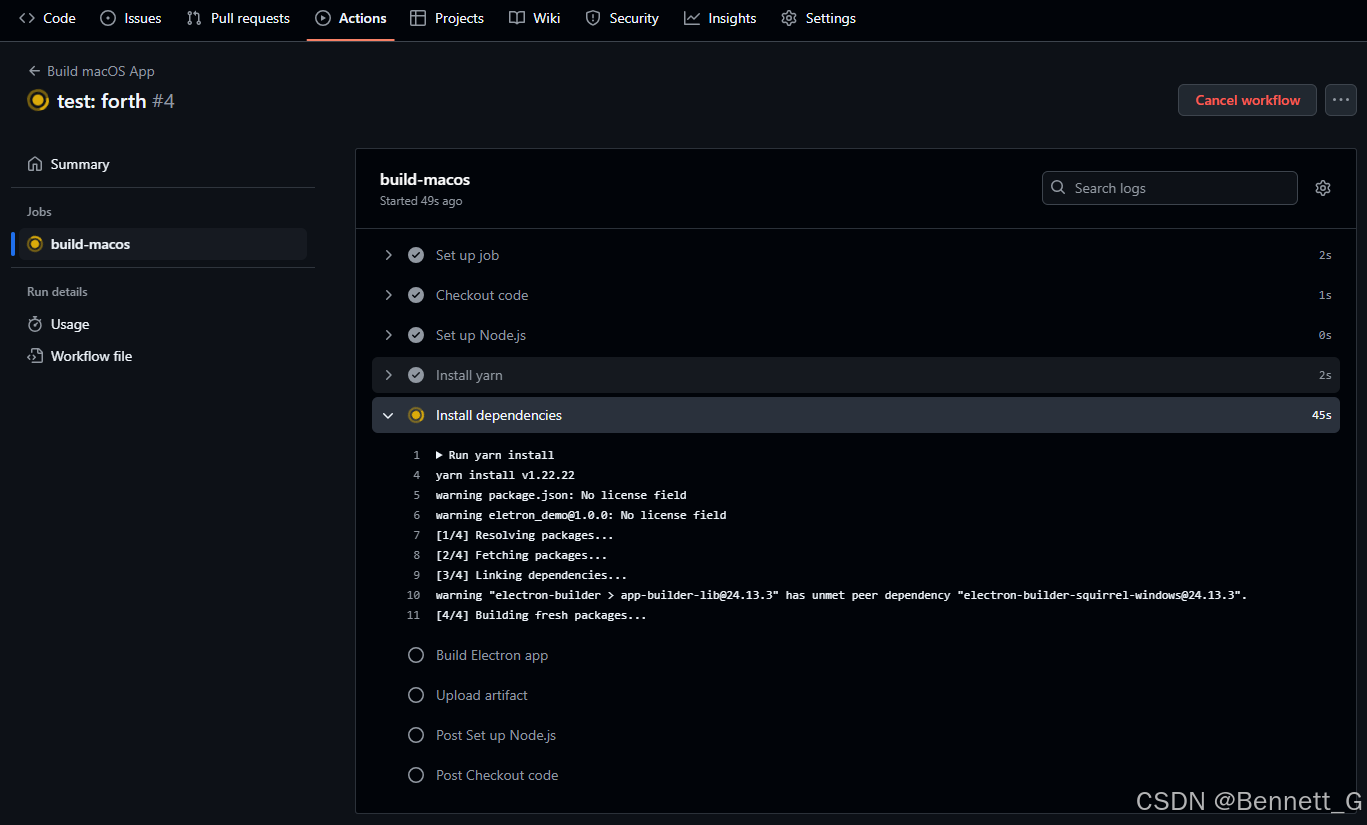Click log line [4/4] Building fresh packages
This screenshot has height=825, width=1367.
(541, 615)
